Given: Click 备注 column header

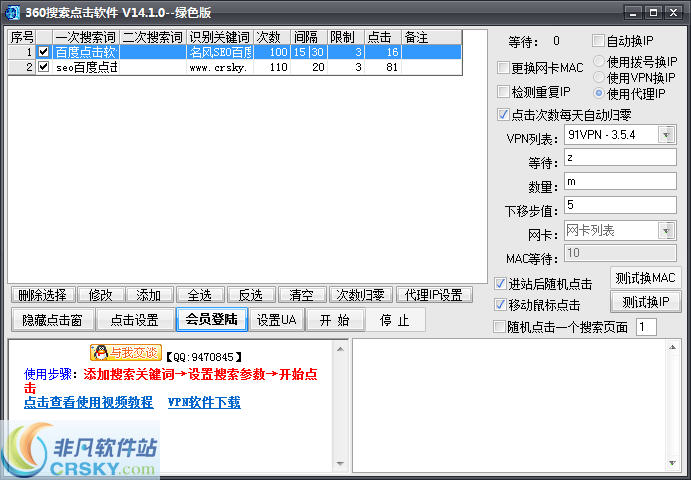Looking at the screenshot, I should coord(431,37).
